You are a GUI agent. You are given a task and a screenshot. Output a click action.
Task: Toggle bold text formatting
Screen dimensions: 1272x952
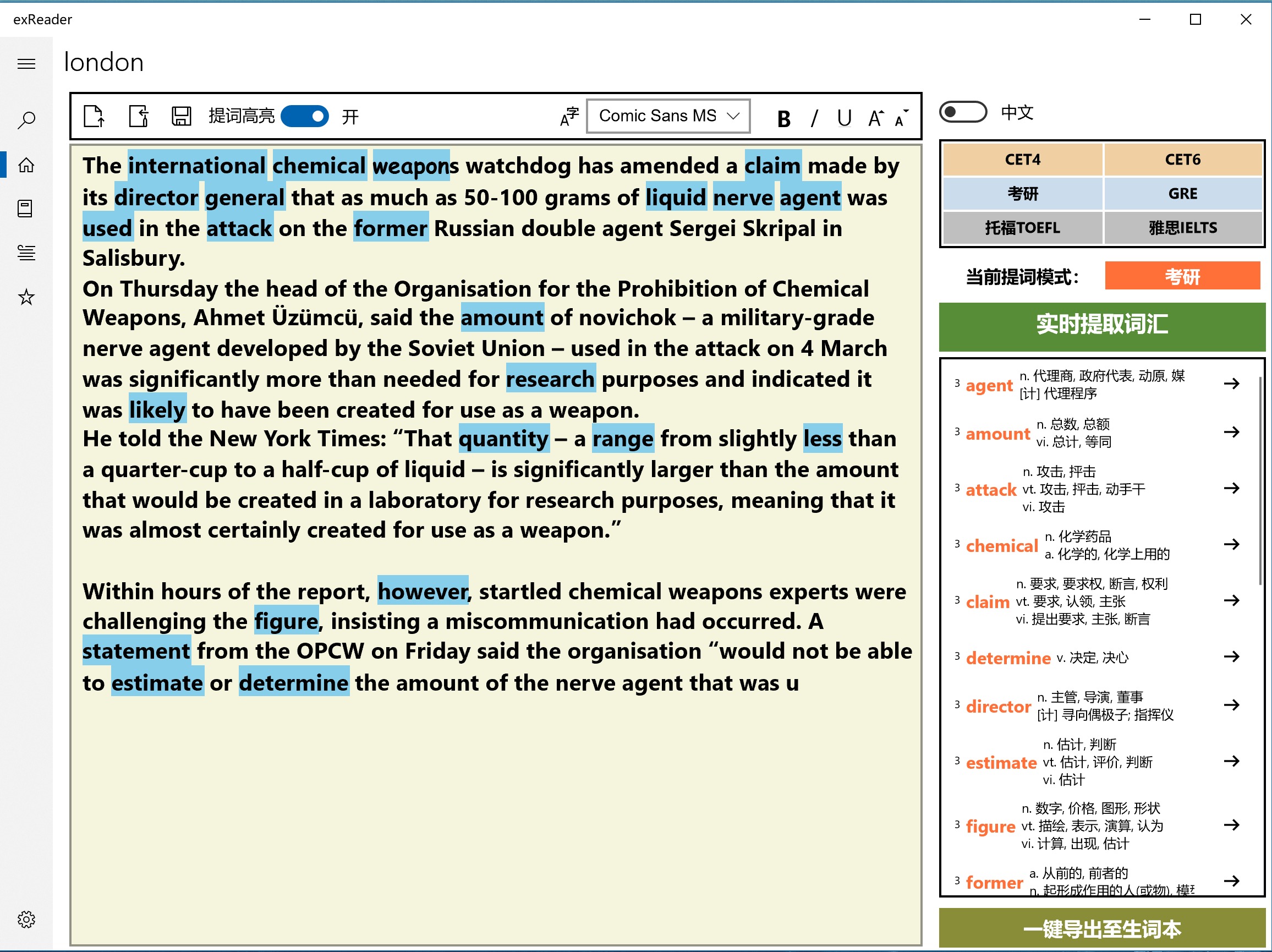(783, 118)
